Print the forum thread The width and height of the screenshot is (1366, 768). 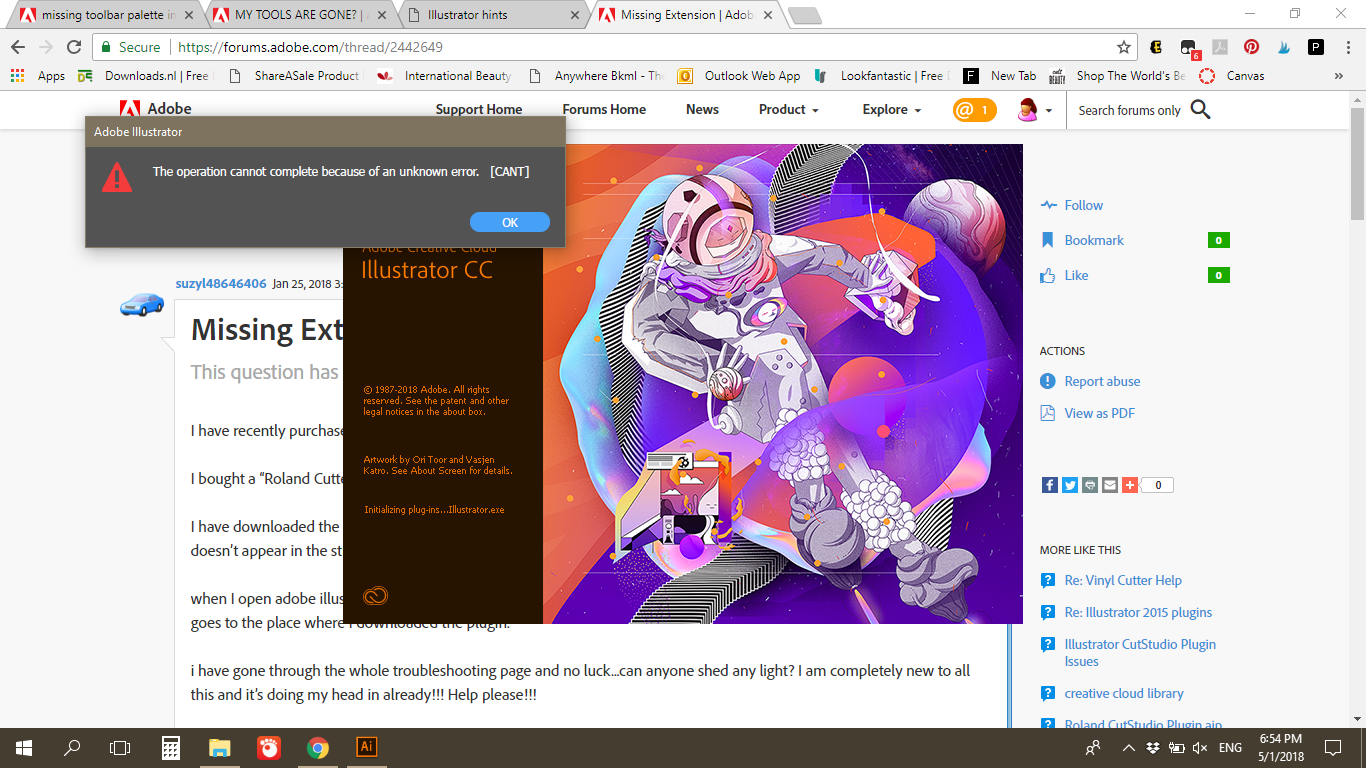(1089, 485)
